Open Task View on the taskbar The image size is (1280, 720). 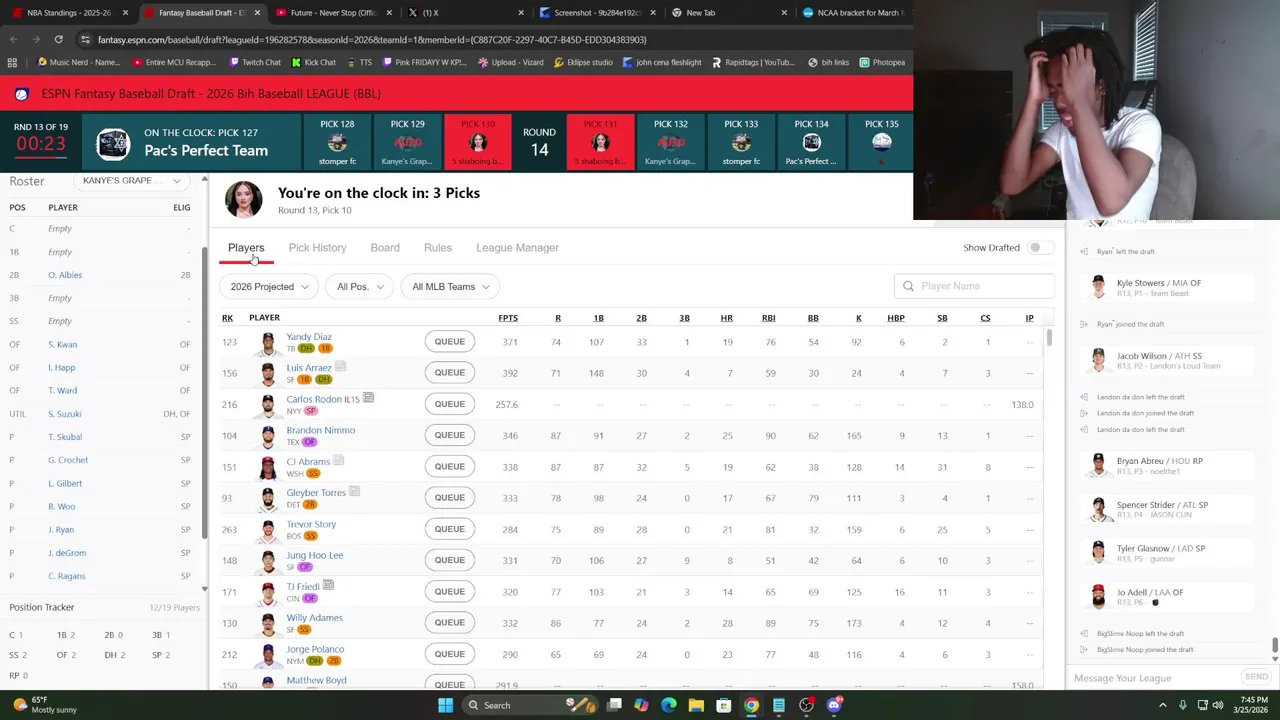coord(614,705)
